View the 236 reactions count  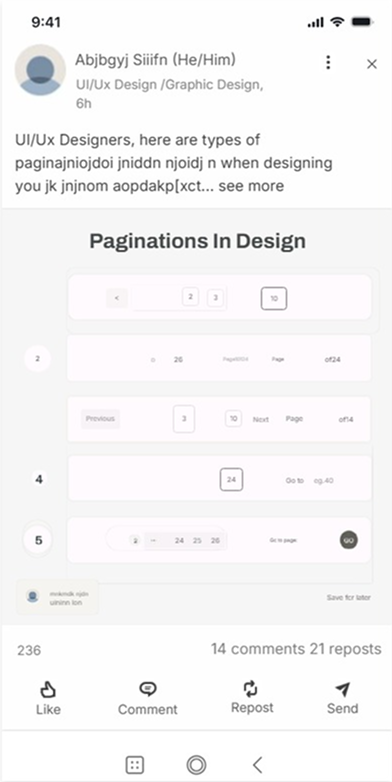coord(29,650)
